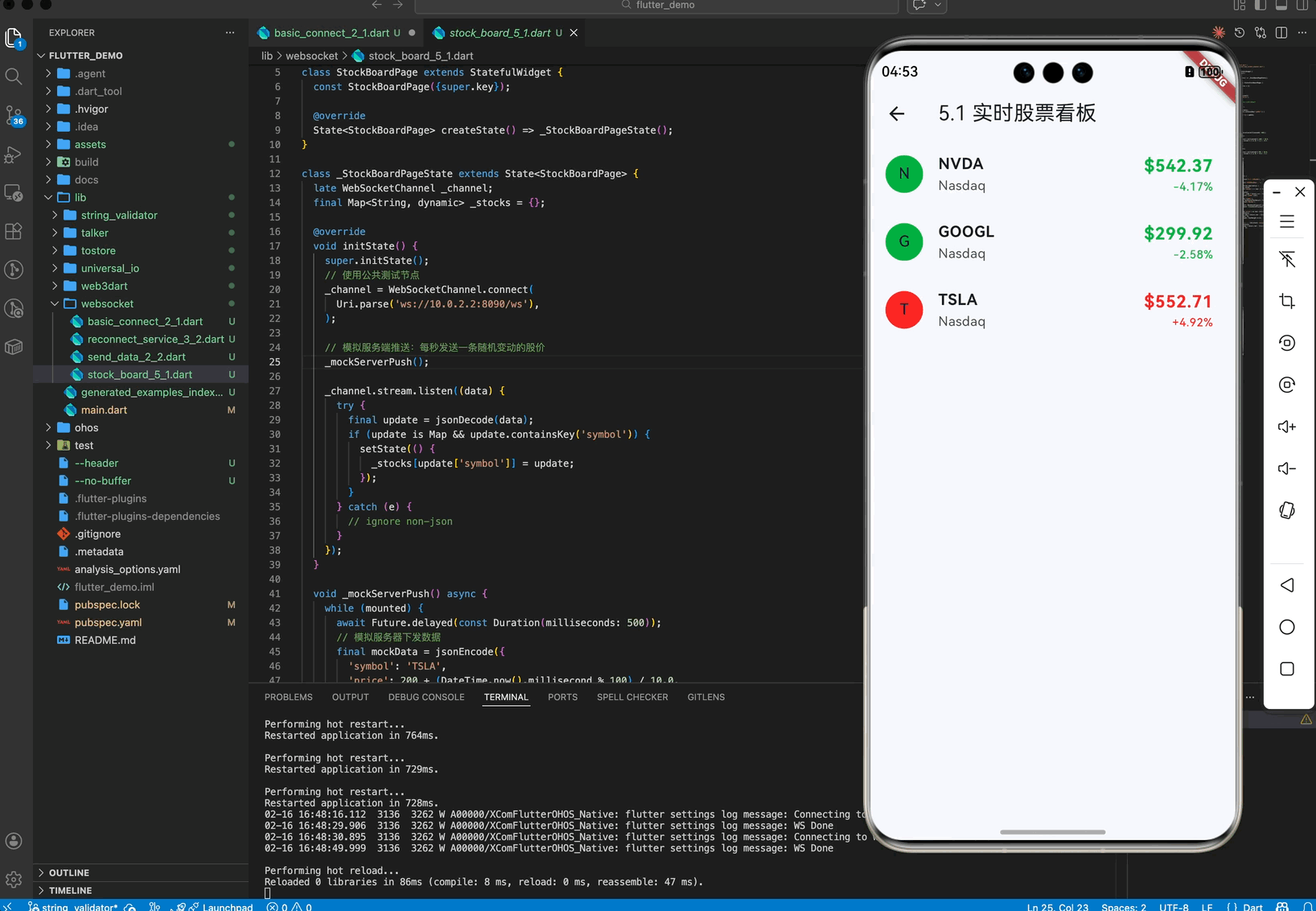Viewport: 1316px width, 911px height.
Task: Tap emulator home circle button
Action: tap(1287, 627)
